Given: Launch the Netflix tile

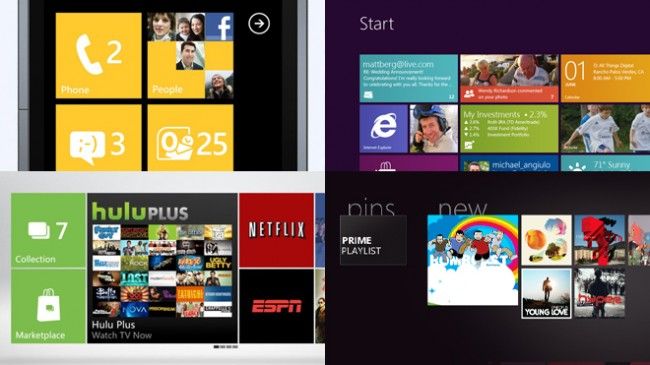Looking at the screenshot, I should [x=276, y=230].
